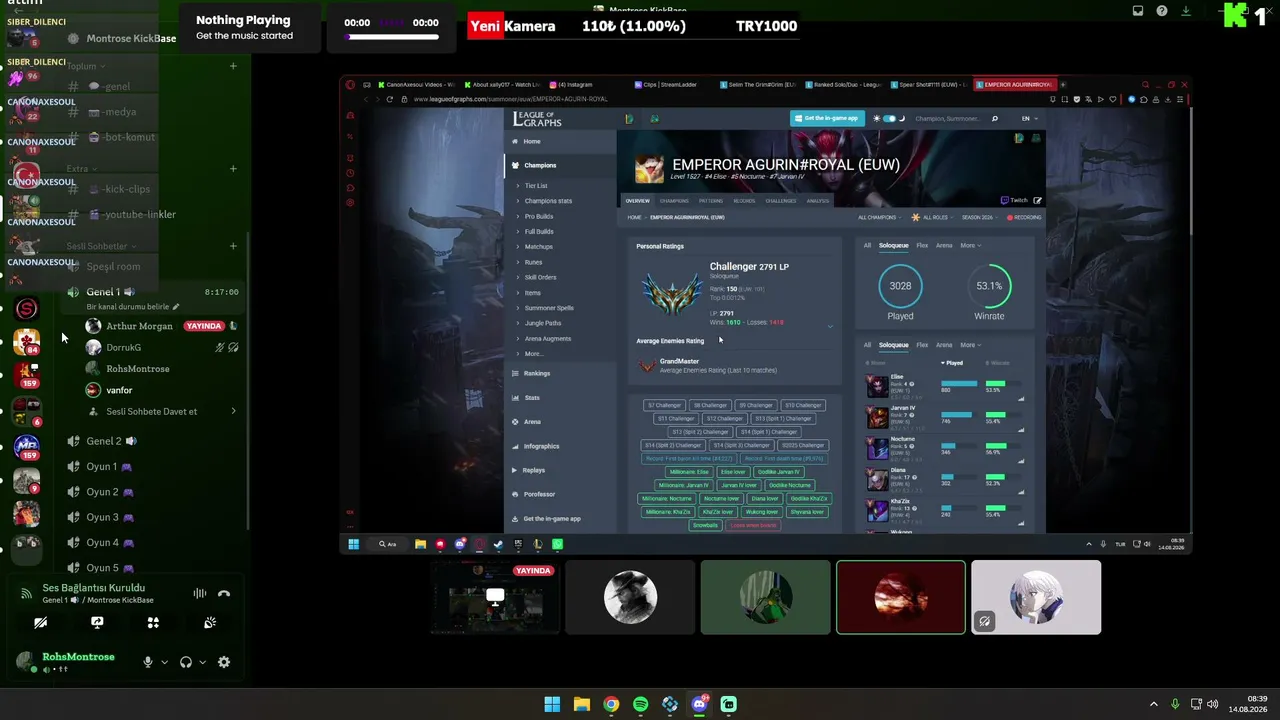
Task: Mute the microphone for RohsMontrose
Action: point(148,662)
